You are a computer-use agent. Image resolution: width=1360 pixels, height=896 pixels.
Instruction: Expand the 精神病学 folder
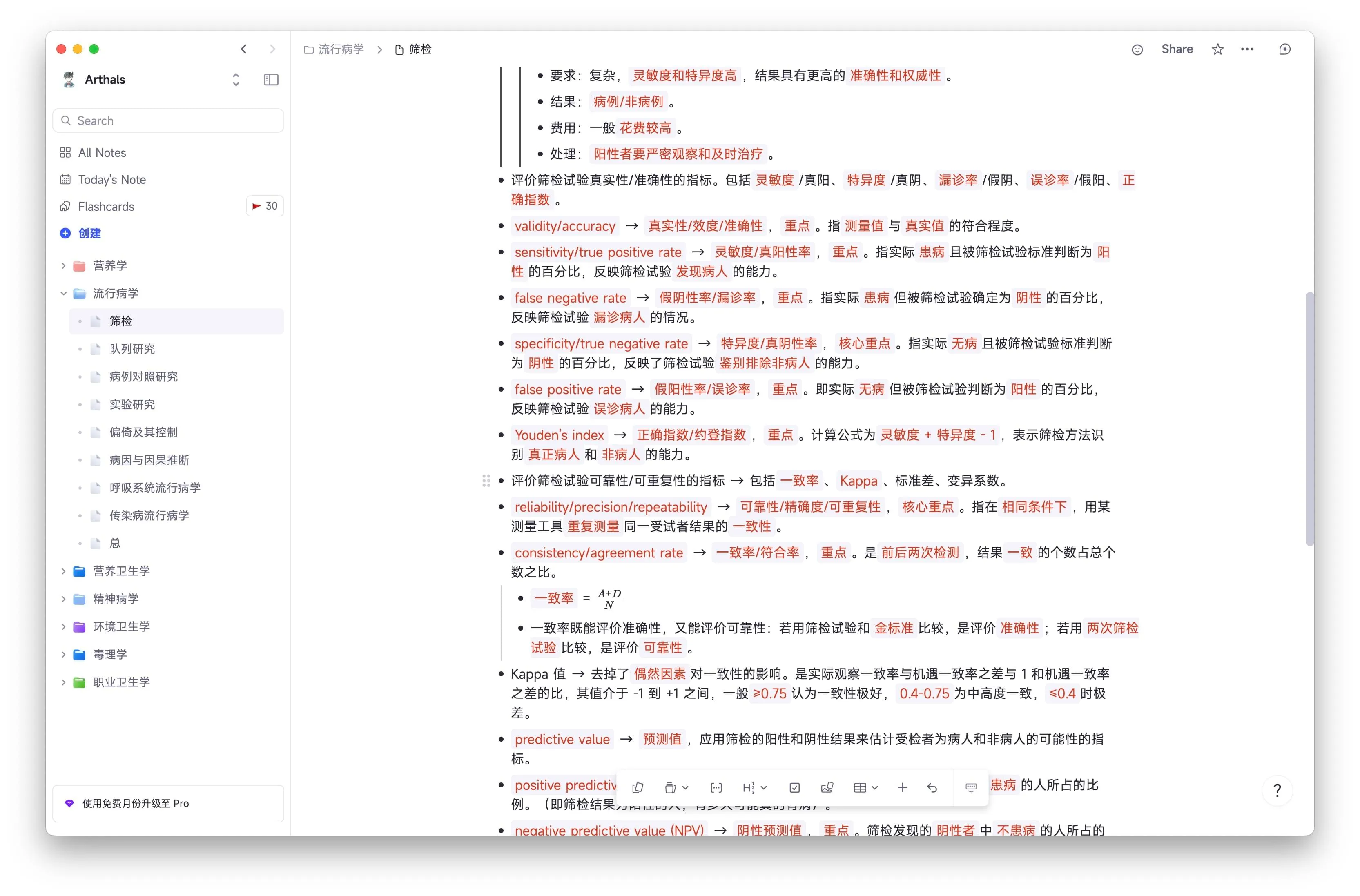63,599
